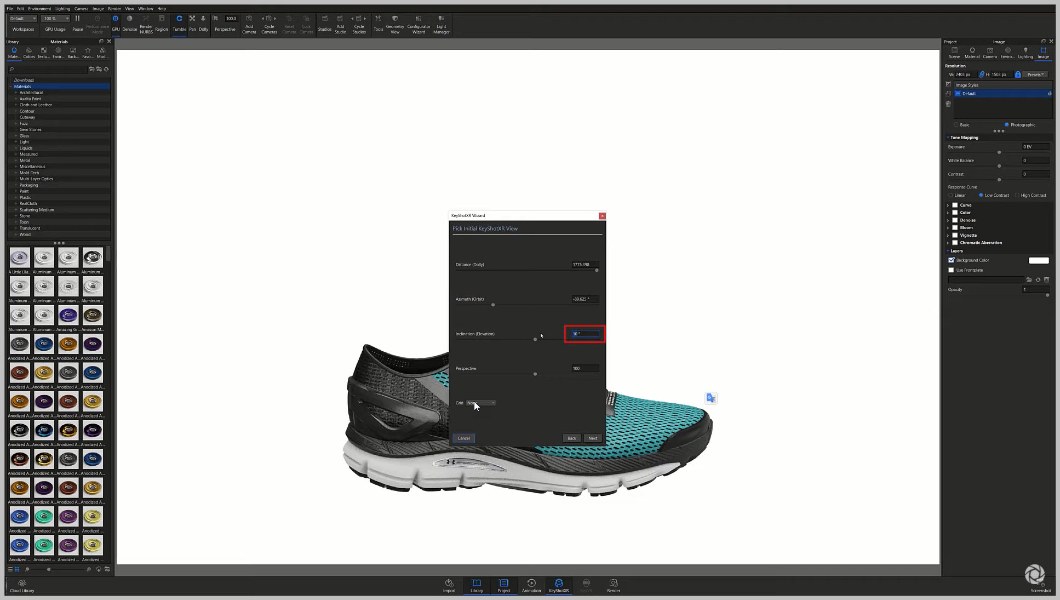
Task: Select the Photographic radio button
Action: [x=1006, y=125]
